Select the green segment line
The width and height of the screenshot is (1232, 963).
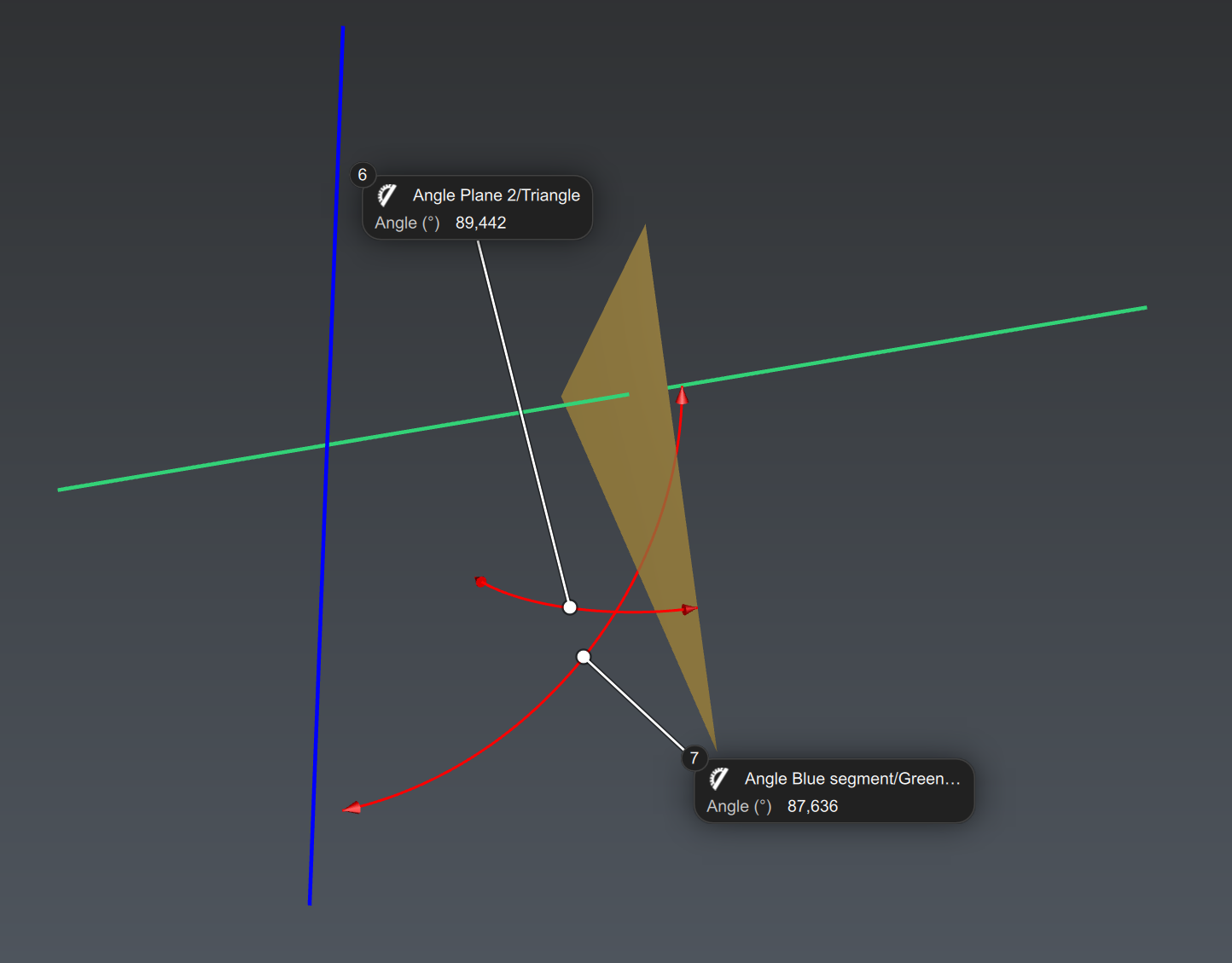[939, 342]
